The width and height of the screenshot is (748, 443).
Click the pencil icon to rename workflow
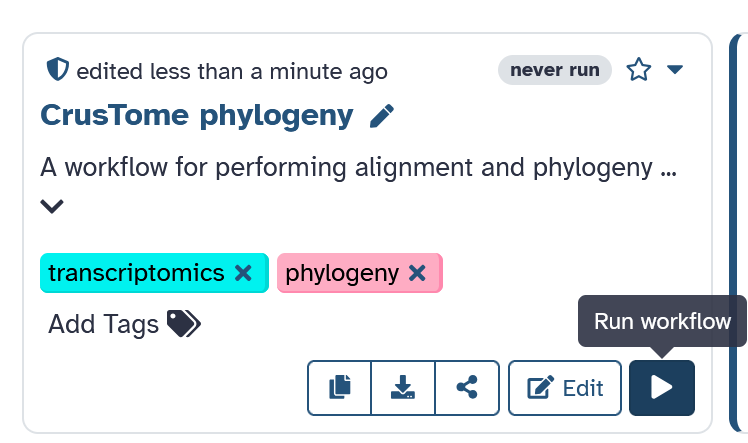click(382, 117)
